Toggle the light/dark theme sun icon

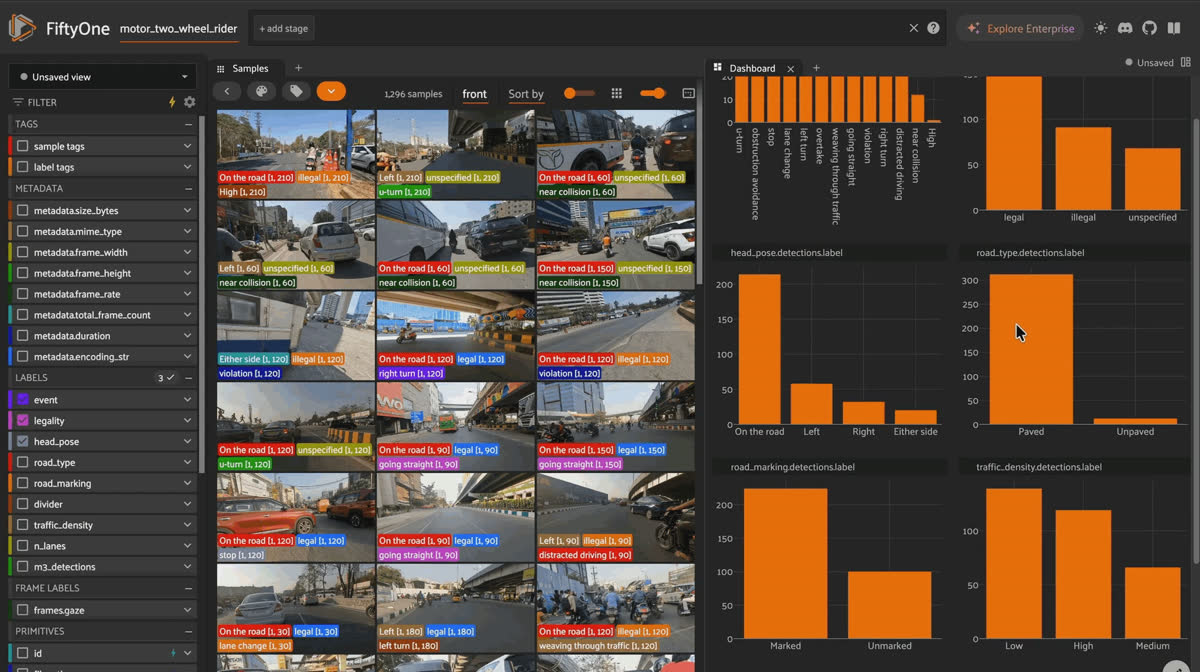pos(1101,28)
